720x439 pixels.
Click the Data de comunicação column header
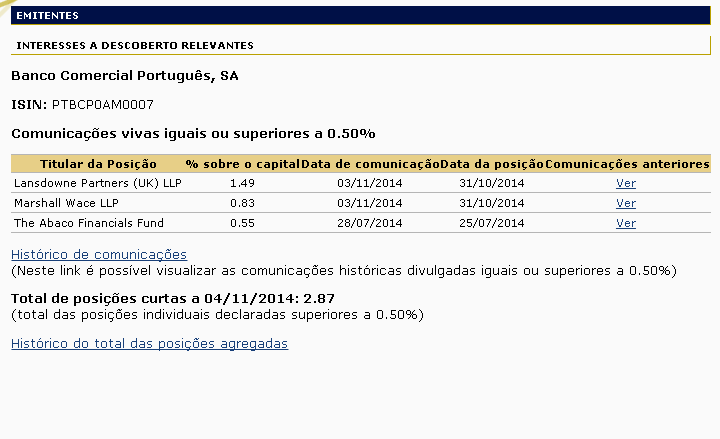click(370, 164)
